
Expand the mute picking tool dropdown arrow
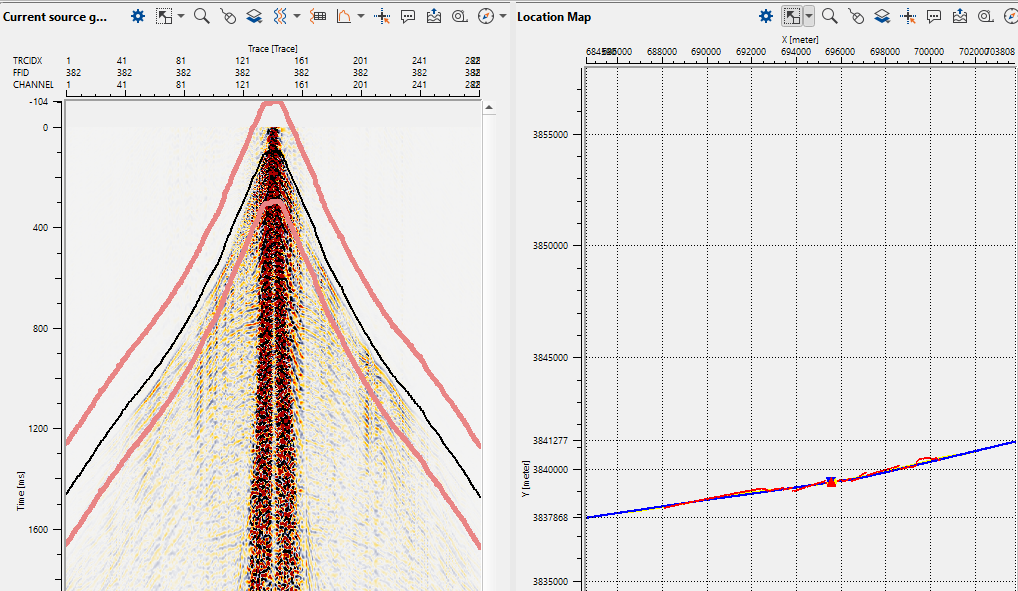(x=361, y=16)
